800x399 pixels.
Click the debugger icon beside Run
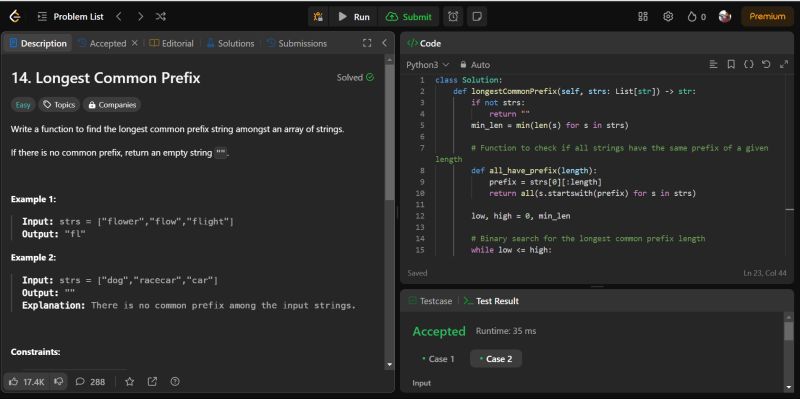click(318, 17)
